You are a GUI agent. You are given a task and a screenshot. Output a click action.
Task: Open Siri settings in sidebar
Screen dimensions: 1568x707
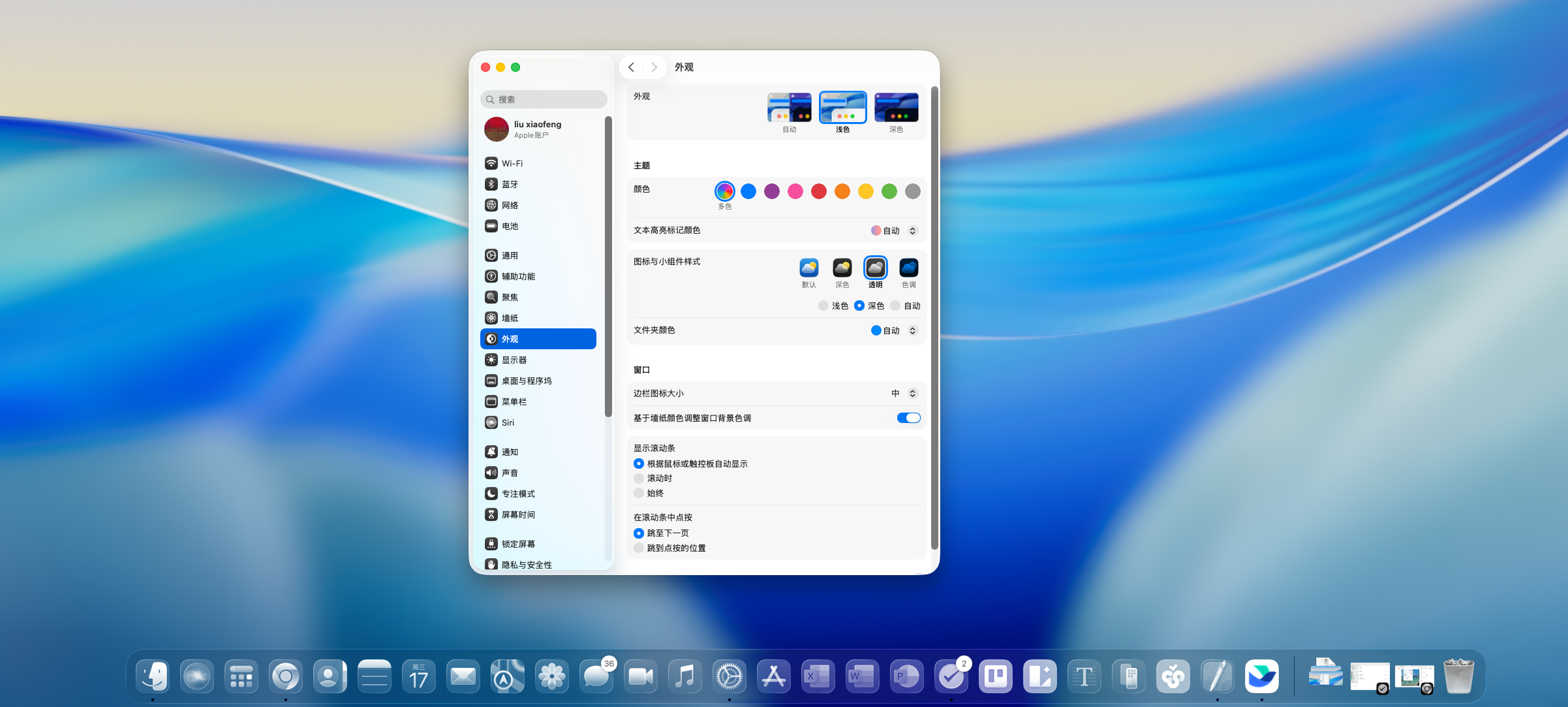click(508, 422)
